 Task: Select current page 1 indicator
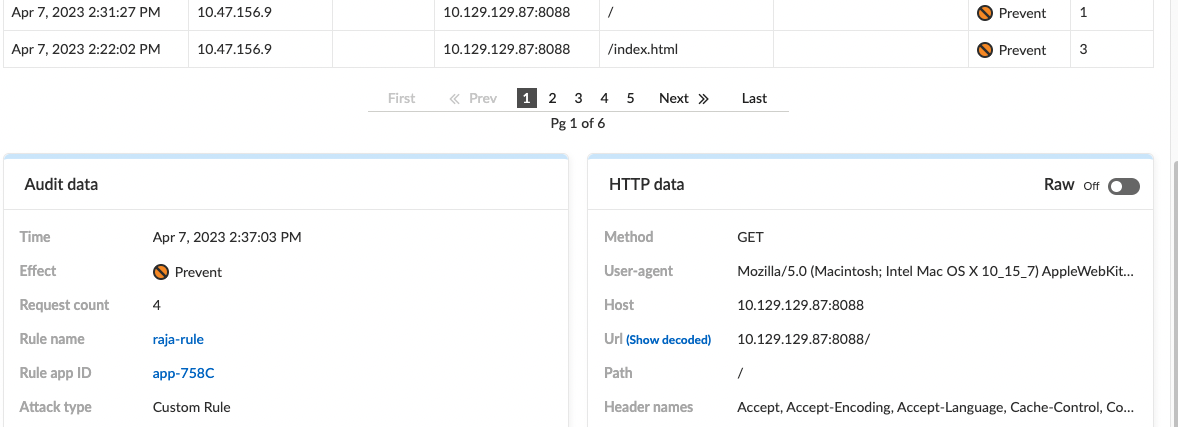(526, 98)
